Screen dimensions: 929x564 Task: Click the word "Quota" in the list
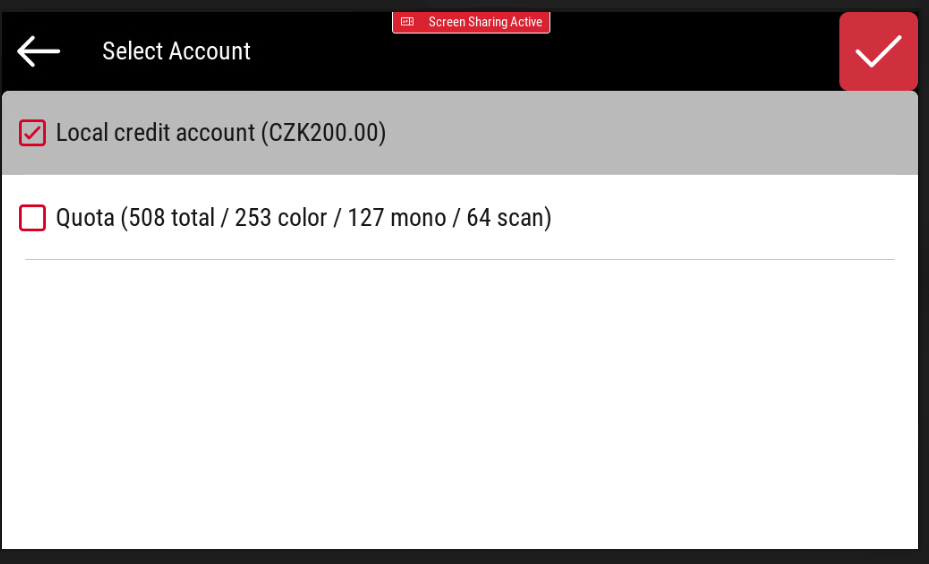coord(85,217)
